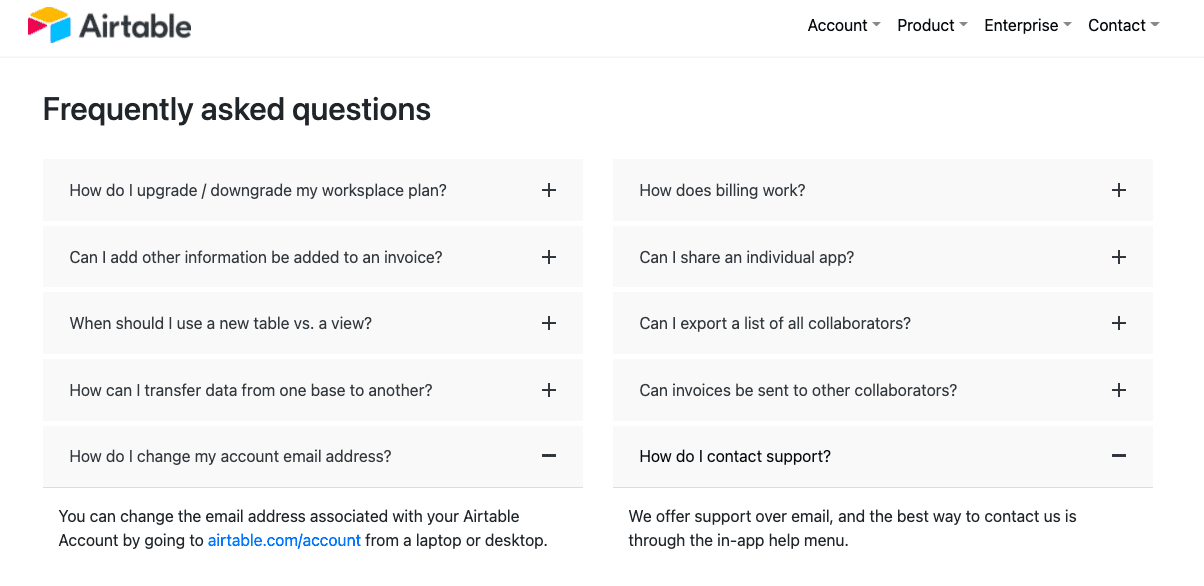Open the Product dropdown menu

[932, 26]
